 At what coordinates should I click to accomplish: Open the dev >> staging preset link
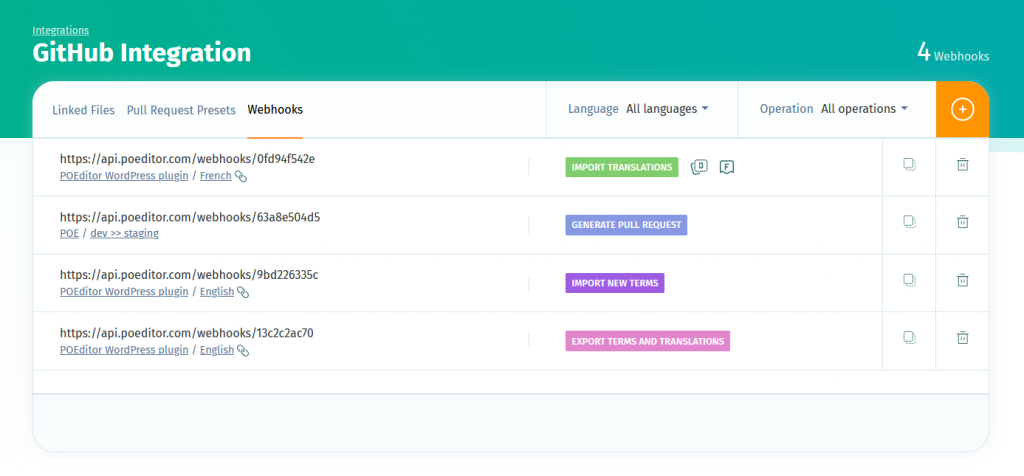point(124,233)
